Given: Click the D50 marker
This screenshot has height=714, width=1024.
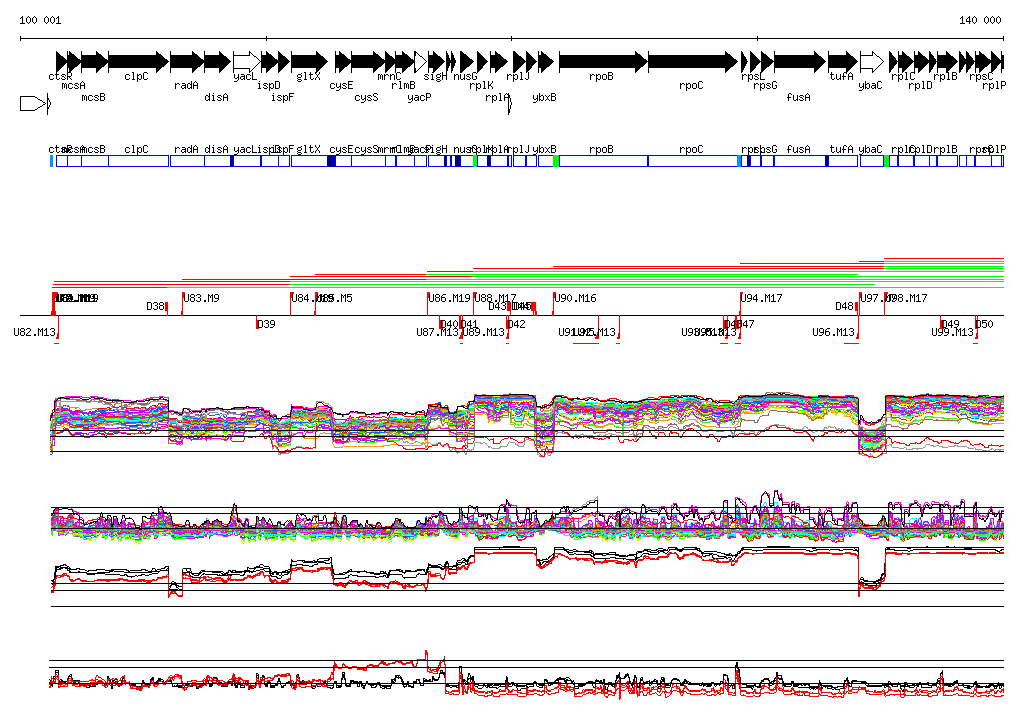Looking at the screenshot, I should pos(984,324).
